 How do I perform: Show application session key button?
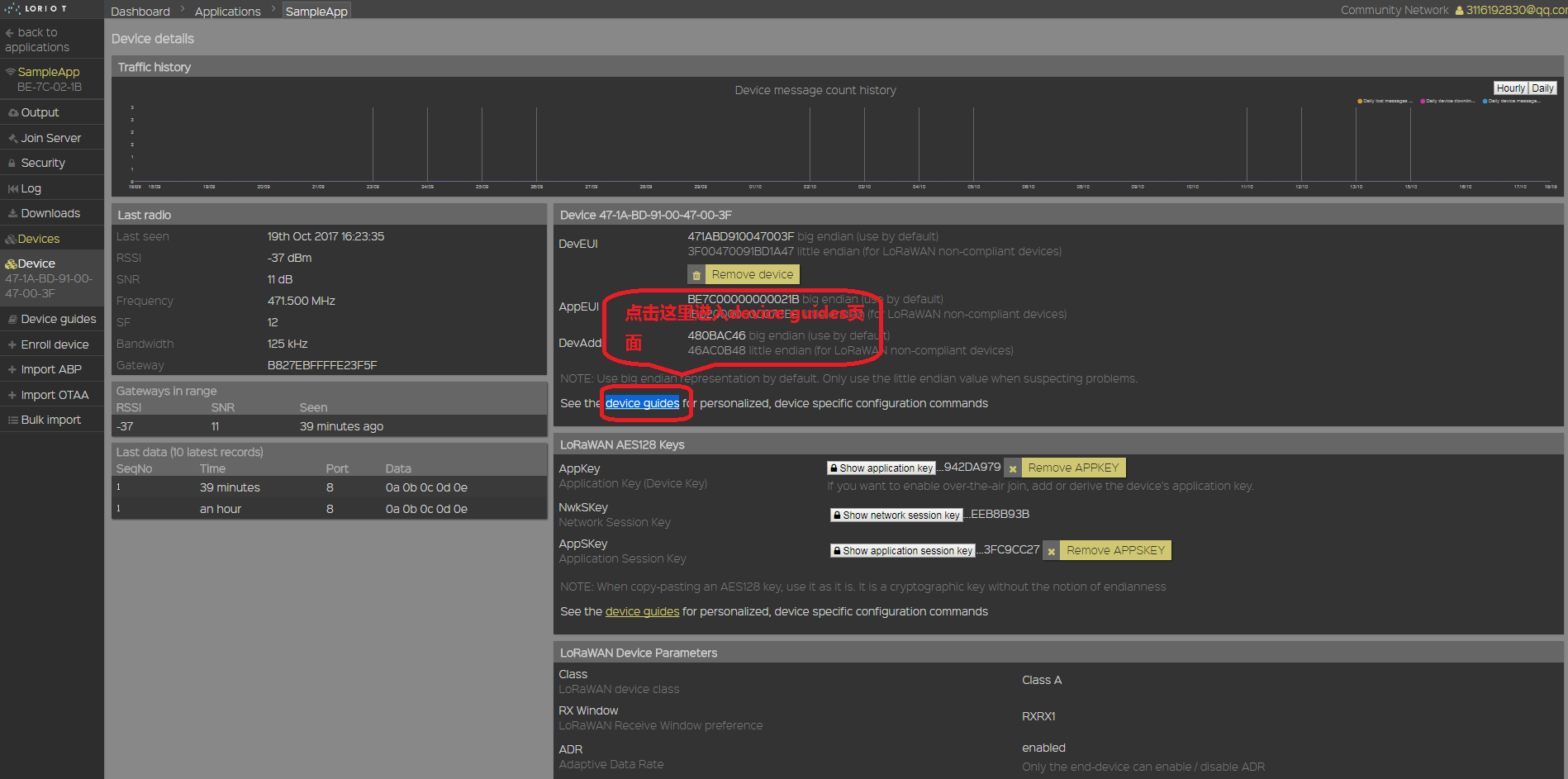[x=903, y=551]
